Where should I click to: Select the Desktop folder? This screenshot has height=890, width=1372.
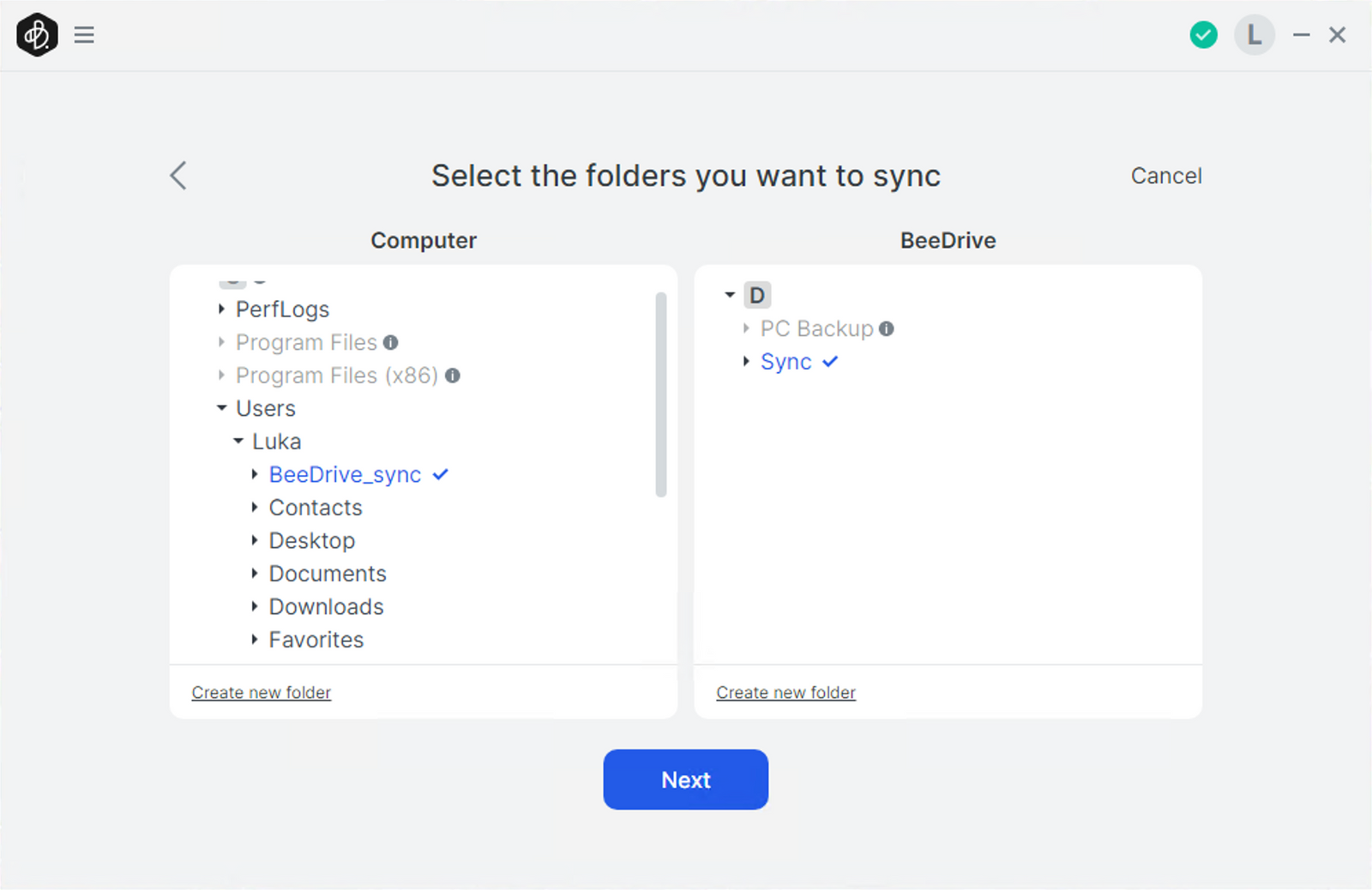click(x=312, y=541)
